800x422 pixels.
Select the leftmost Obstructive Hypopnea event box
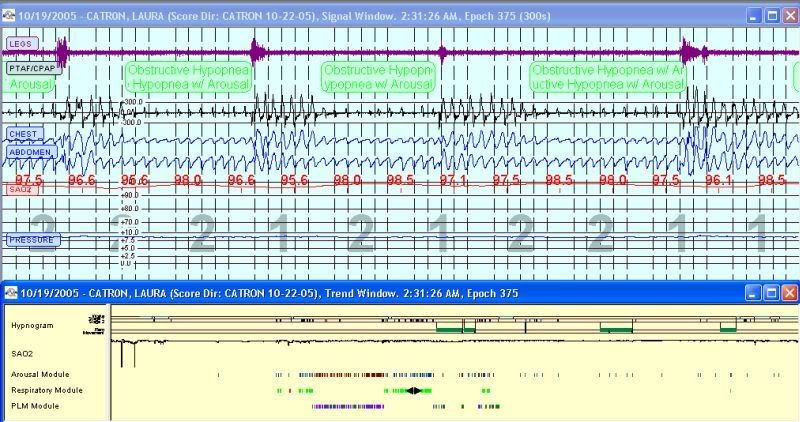point(187,78)
